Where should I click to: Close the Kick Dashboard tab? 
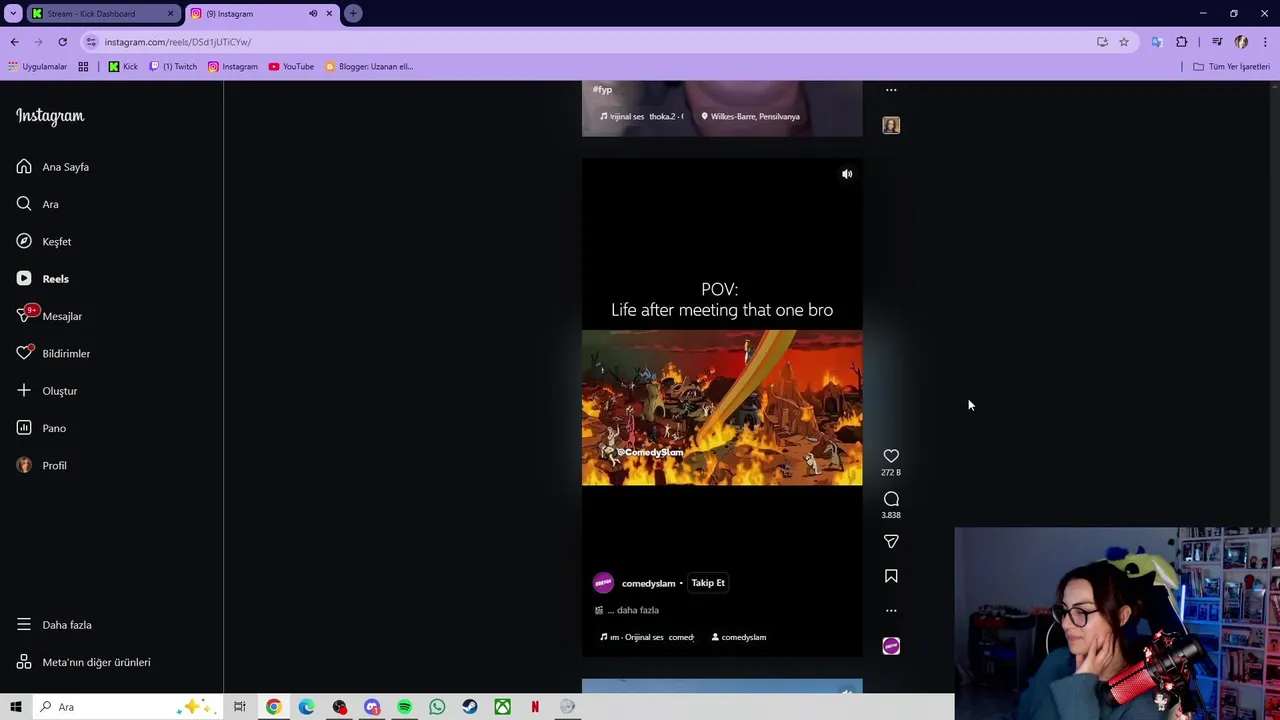click(170, 14)
